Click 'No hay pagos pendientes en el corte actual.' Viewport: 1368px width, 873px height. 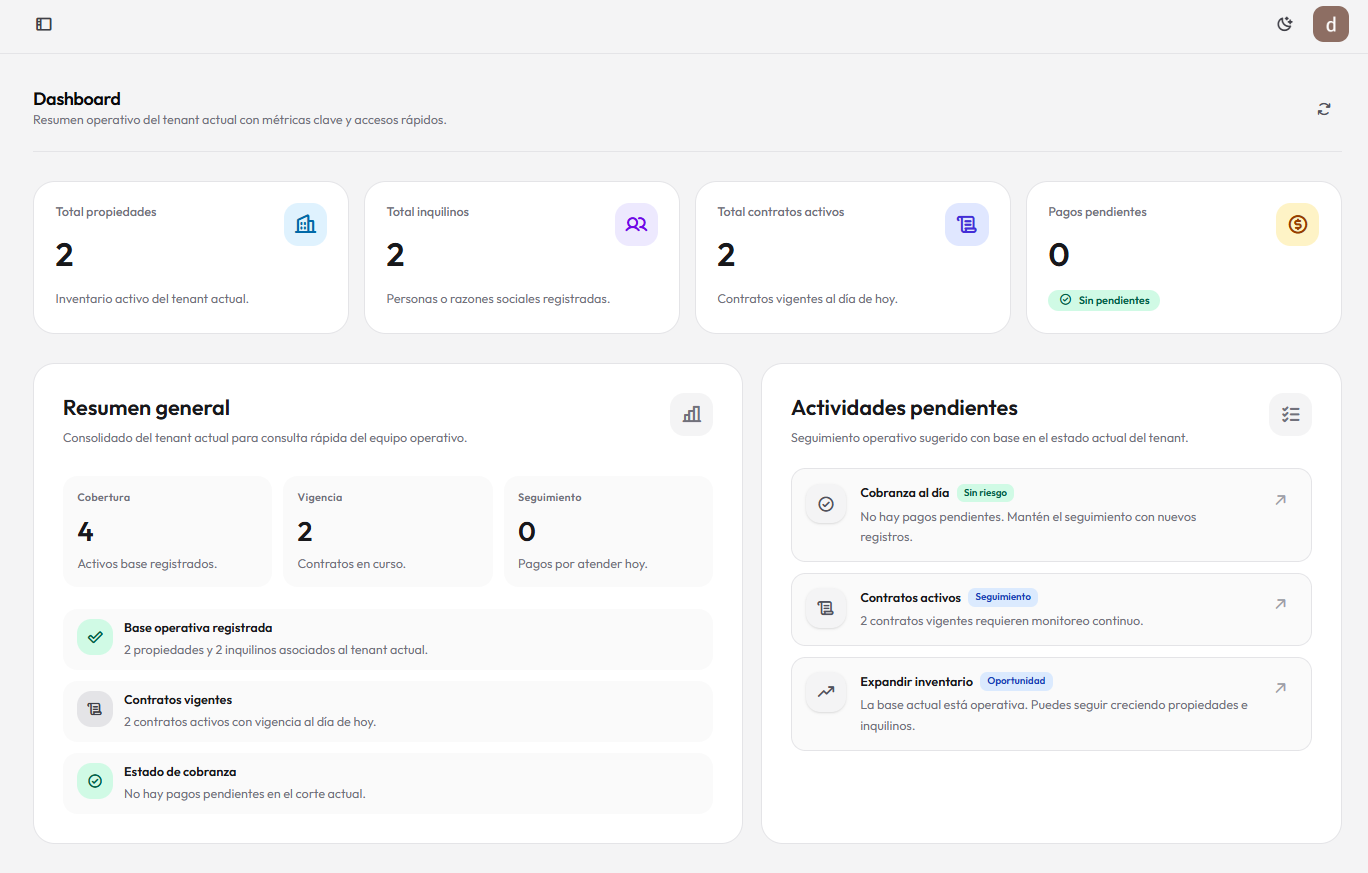pos(245,794)
